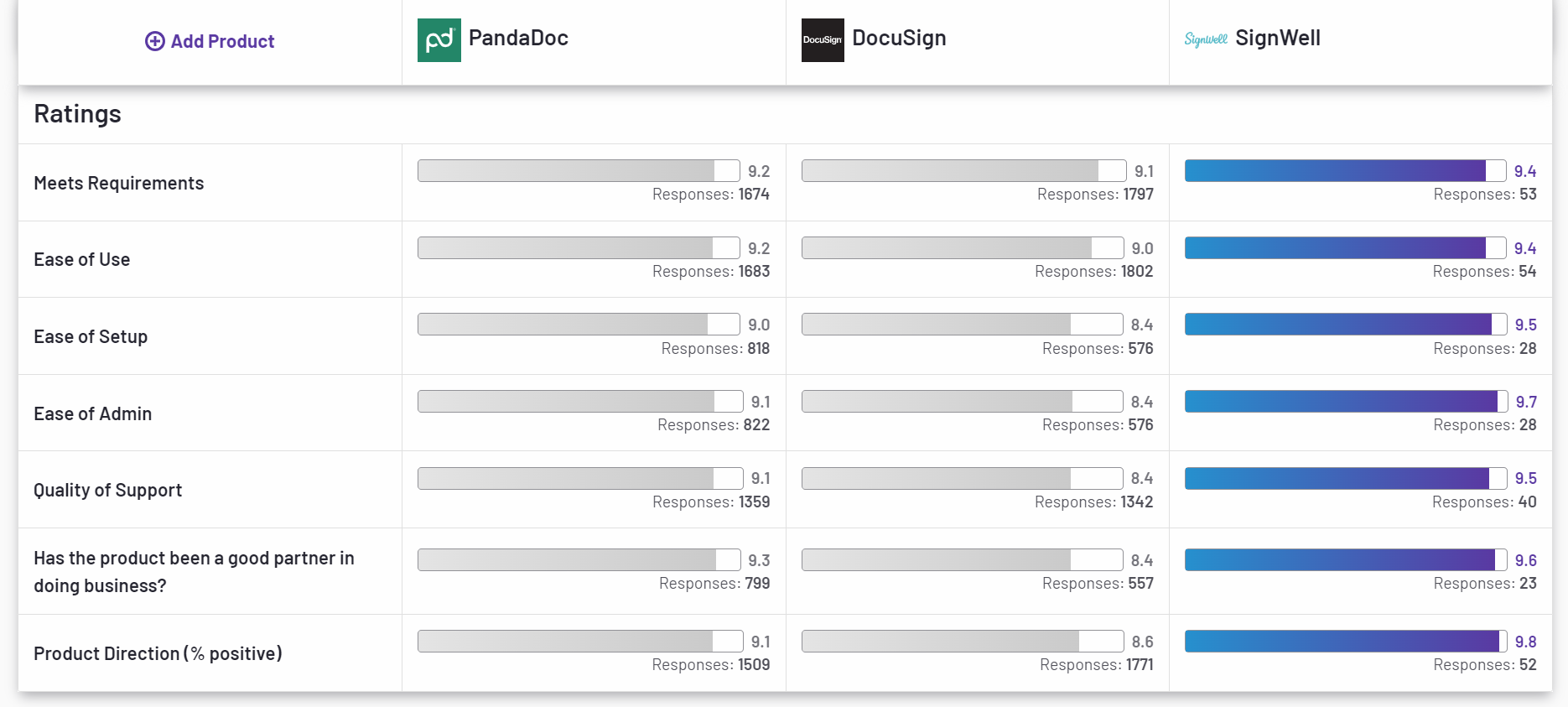Image resolution: width=1568 pixels, height=707 pixels.
Task: Click DocuSign's Responses: 1797 count
Action: pyautogui.click(x=1095, y=195)
